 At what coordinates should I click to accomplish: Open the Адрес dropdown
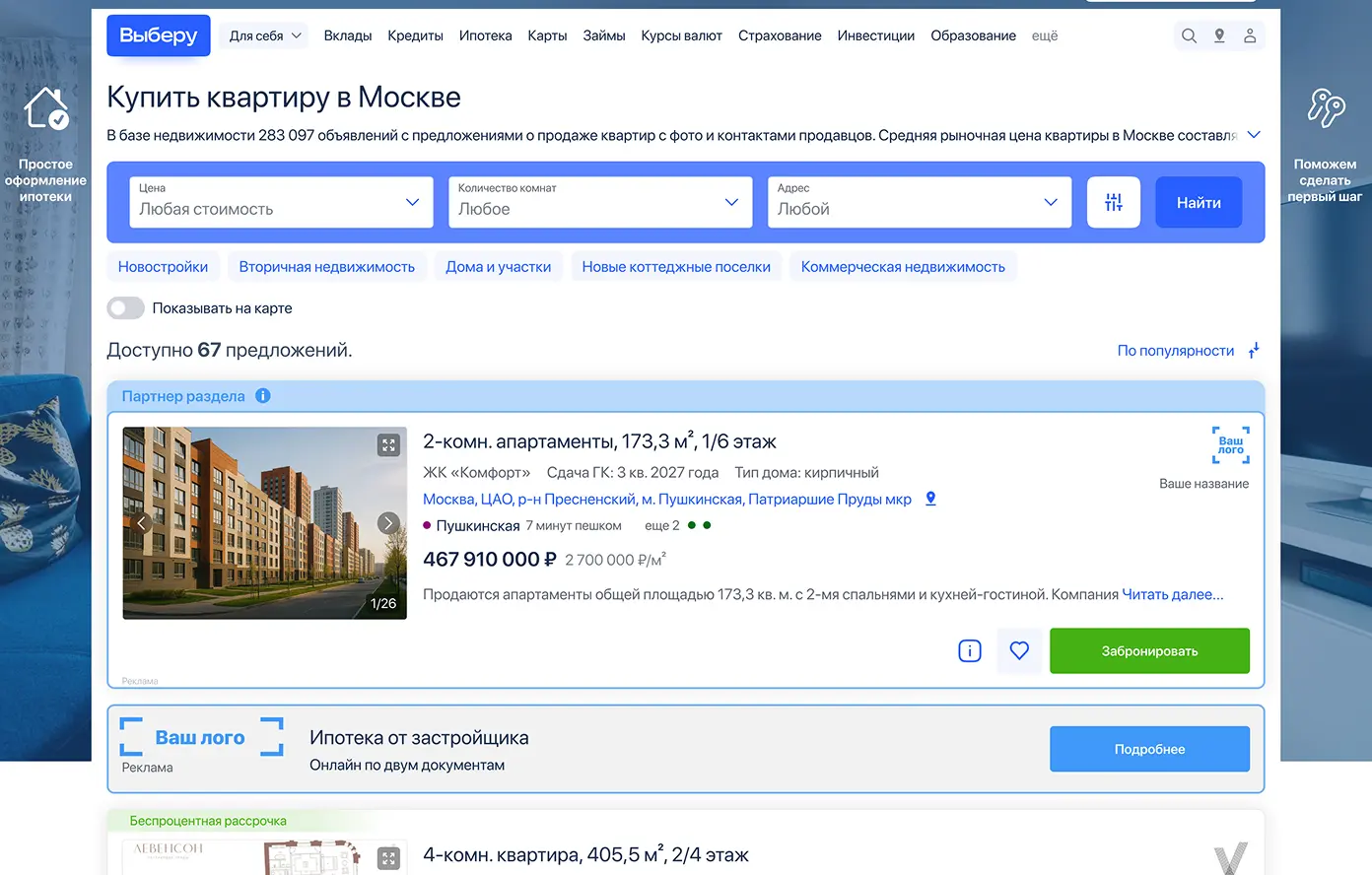919,202
